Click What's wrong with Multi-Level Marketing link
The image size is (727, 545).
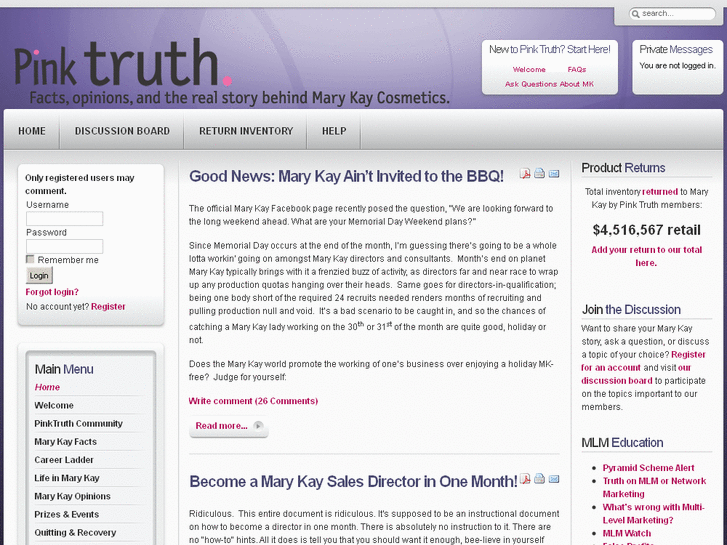click(x=653, y=513)
